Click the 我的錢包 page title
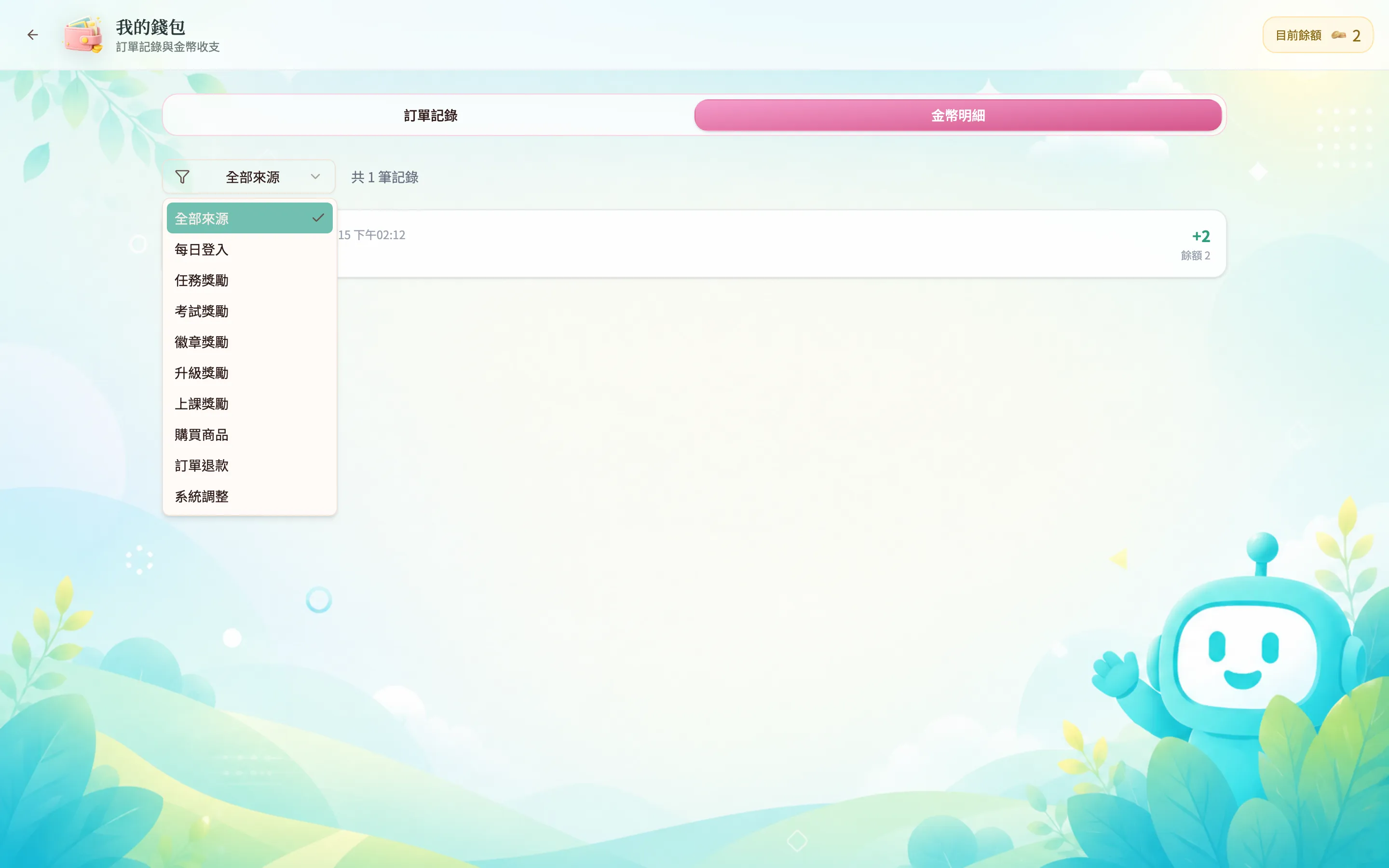The width and height of the screenshot is (1389, 868). pyautogui.click(x=150, y=27)
